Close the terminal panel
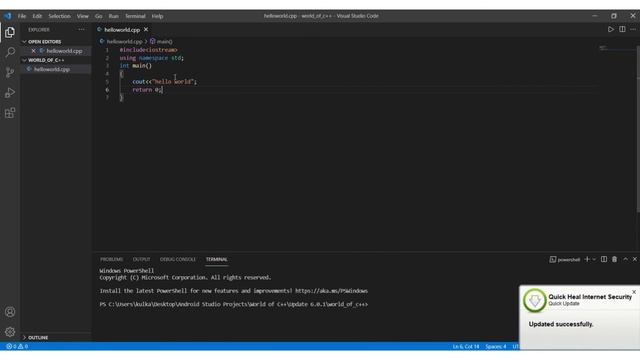This screenshot has width=640, height=360. 635,259
